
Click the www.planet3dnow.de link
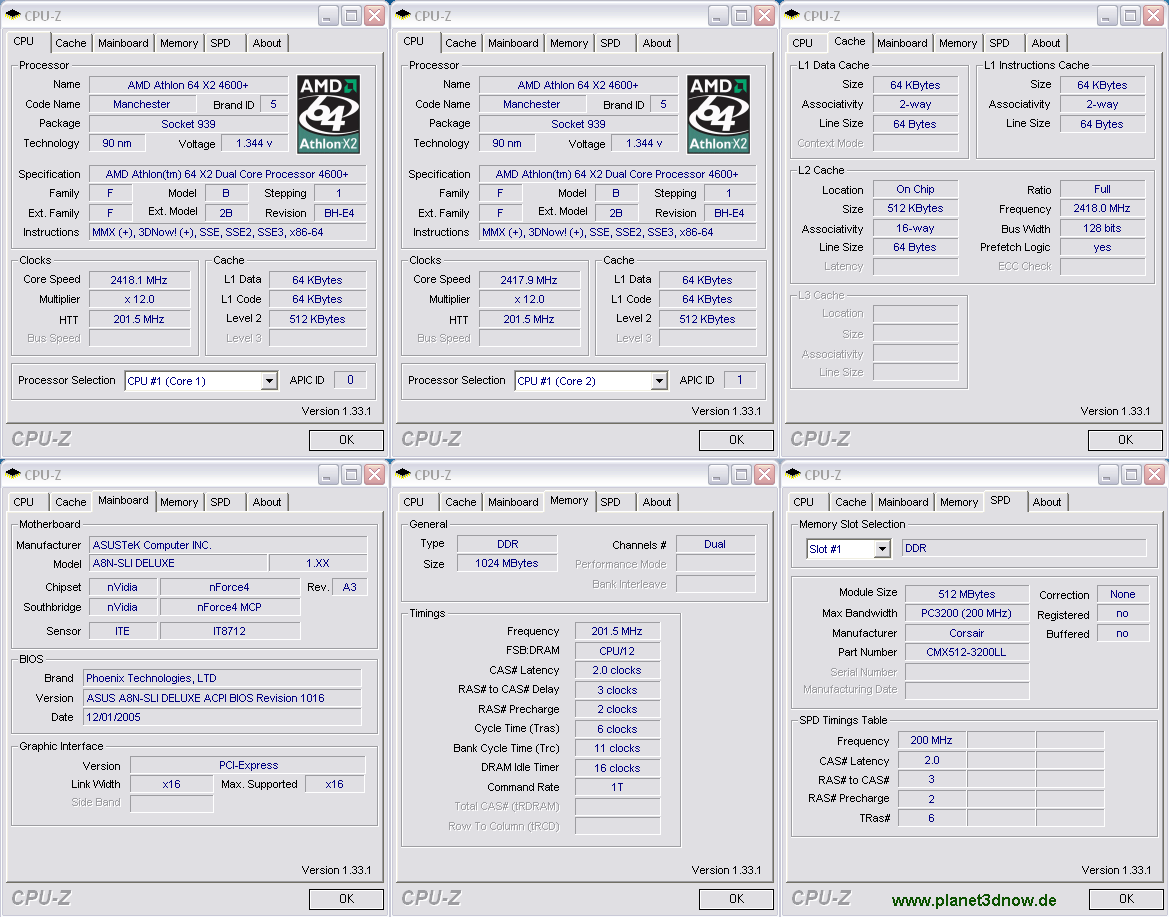pyautogui.click(x=974, y=901)
